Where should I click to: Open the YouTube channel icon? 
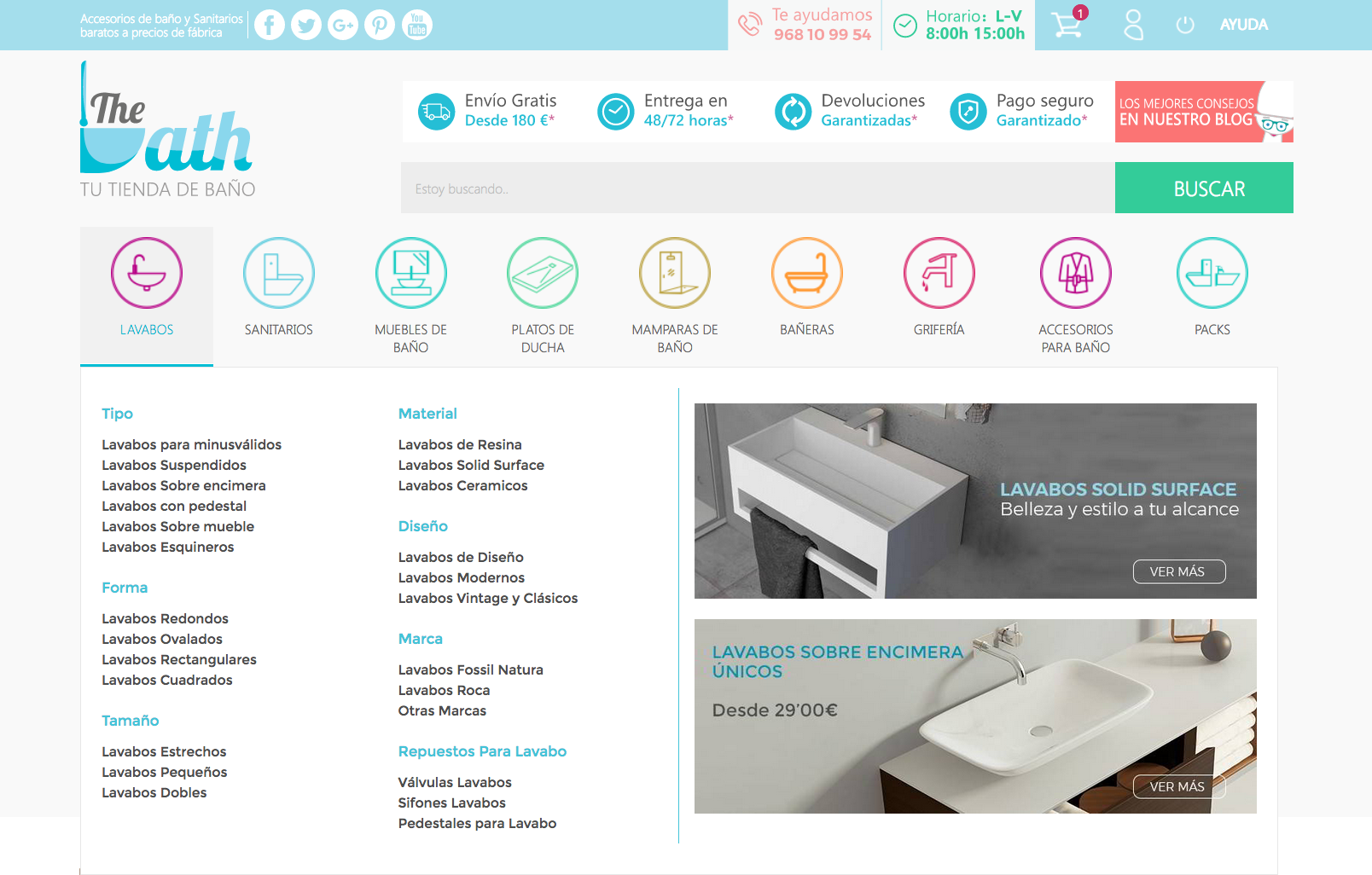(416, 26)
